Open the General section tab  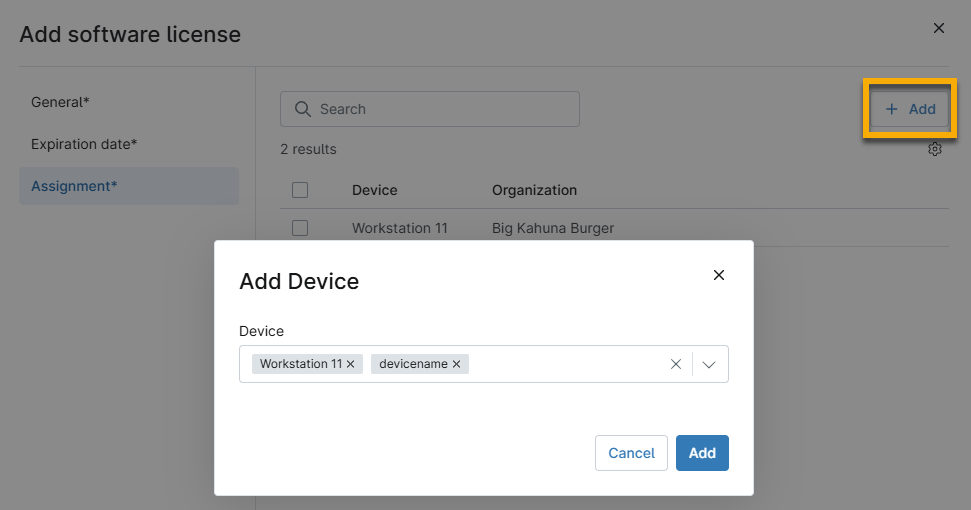coord(61,102)
